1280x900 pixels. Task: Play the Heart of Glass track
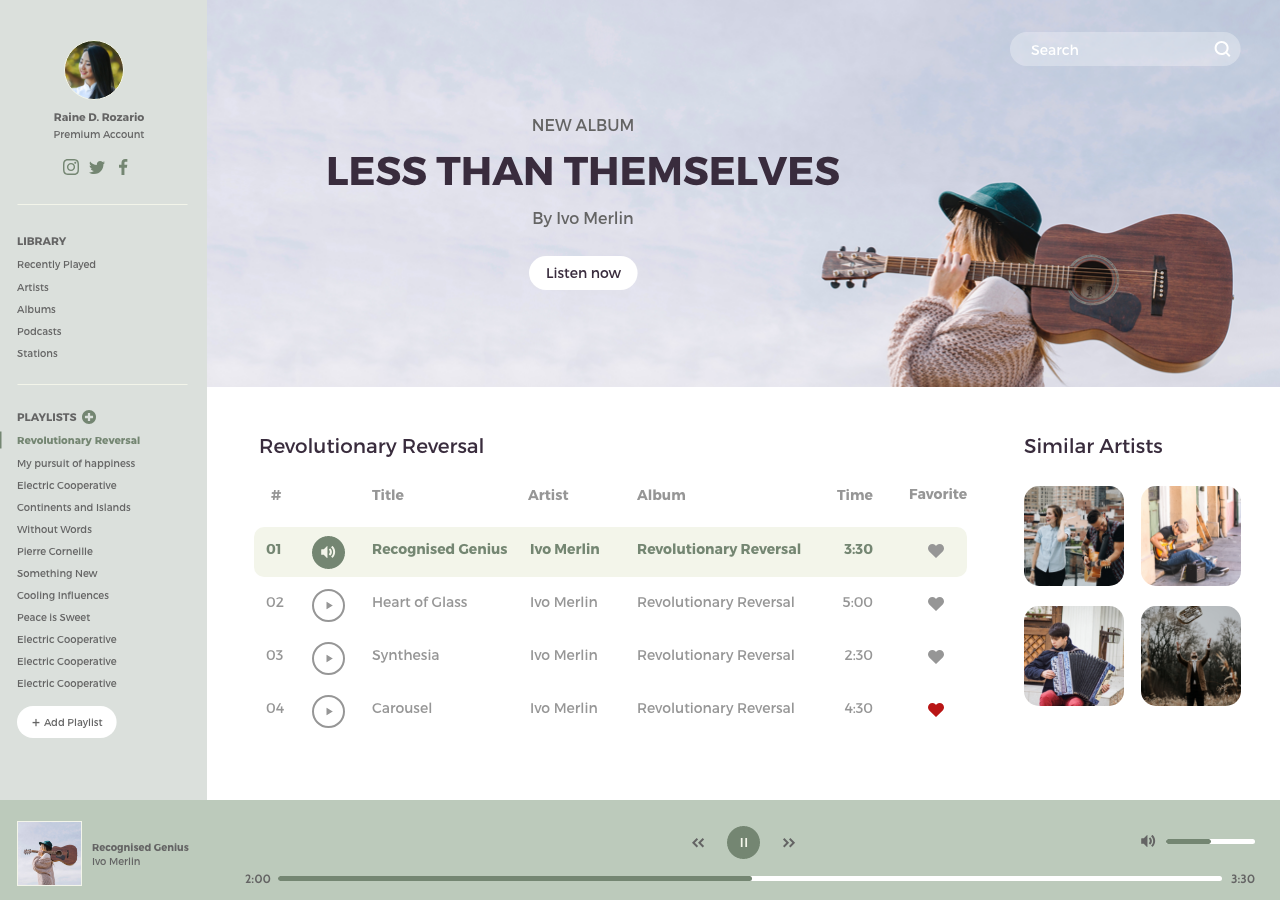click(328, 605)
